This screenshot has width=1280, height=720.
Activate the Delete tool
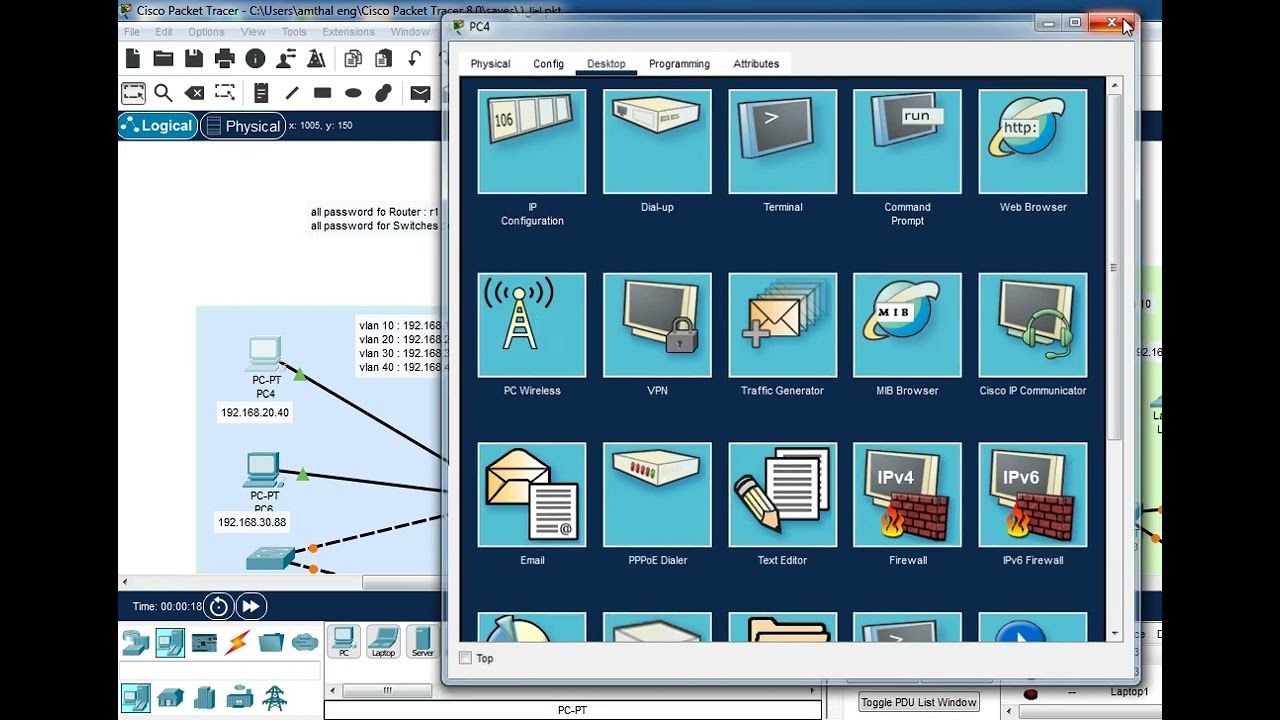coord(194,93)
